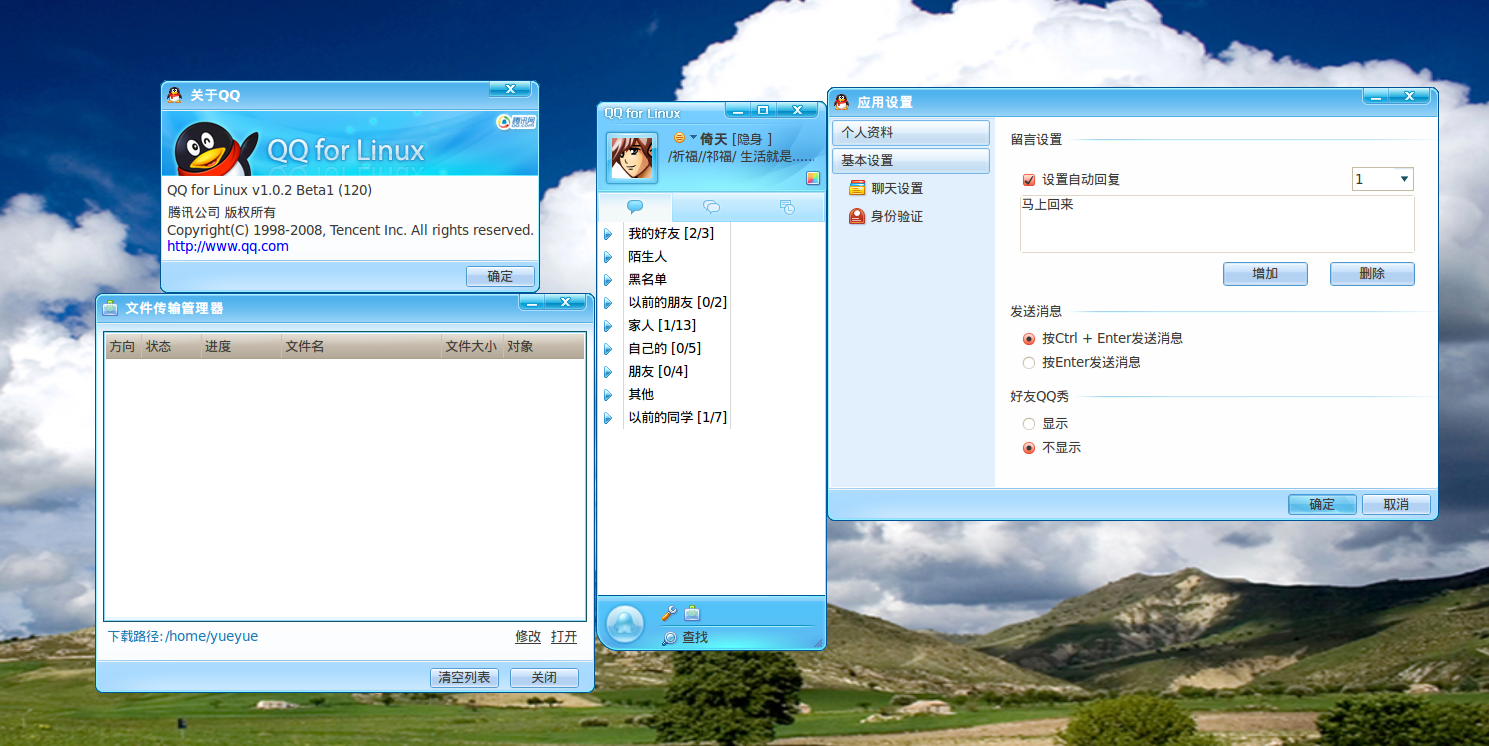Open the 个人资料 settings section
Image resolution: width=1489 pixels, height=746 pixels.
pyautogui.click(x=911, y=133)
